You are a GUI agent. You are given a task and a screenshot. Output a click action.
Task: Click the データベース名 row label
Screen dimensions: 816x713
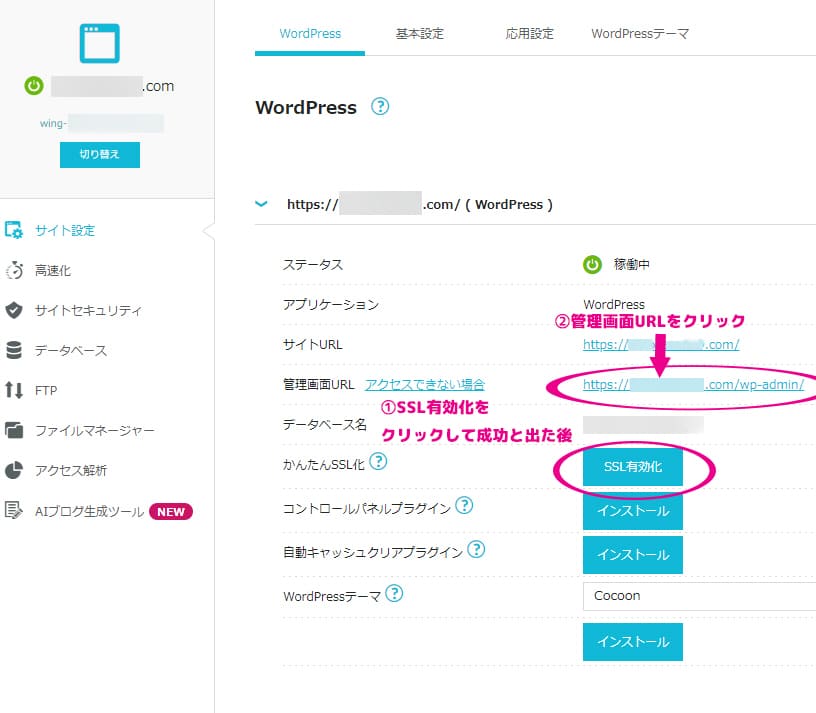click(x=325, y=425)
